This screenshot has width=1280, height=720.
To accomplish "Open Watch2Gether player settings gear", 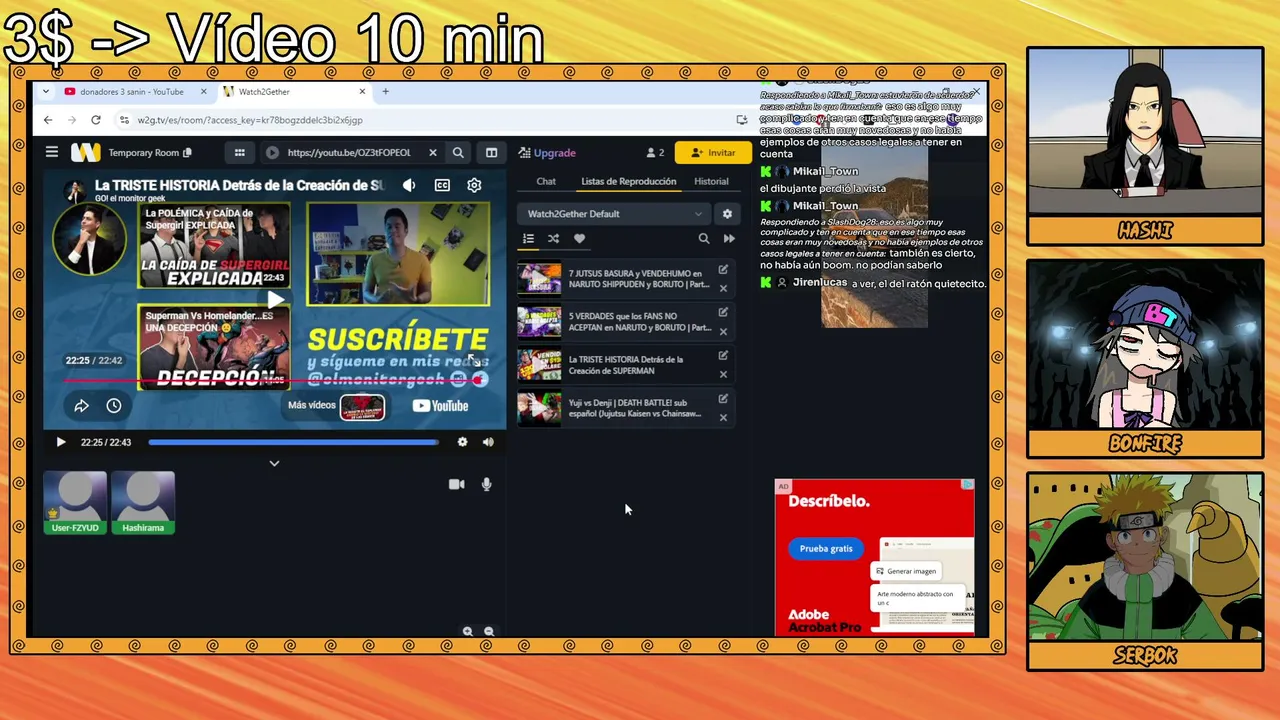I will pyautogui.click(x=462, y=442).
